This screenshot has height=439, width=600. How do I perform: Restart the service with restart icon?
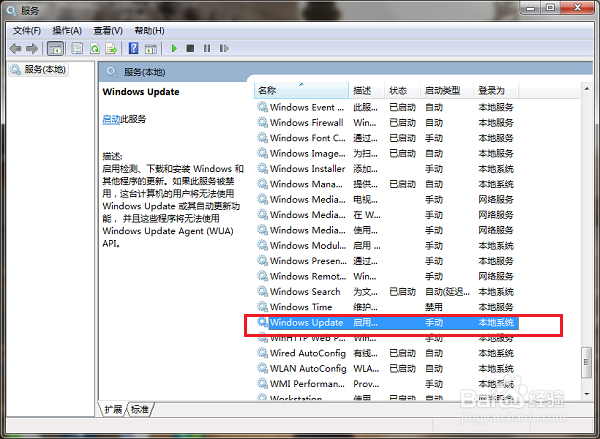(224, 49)
